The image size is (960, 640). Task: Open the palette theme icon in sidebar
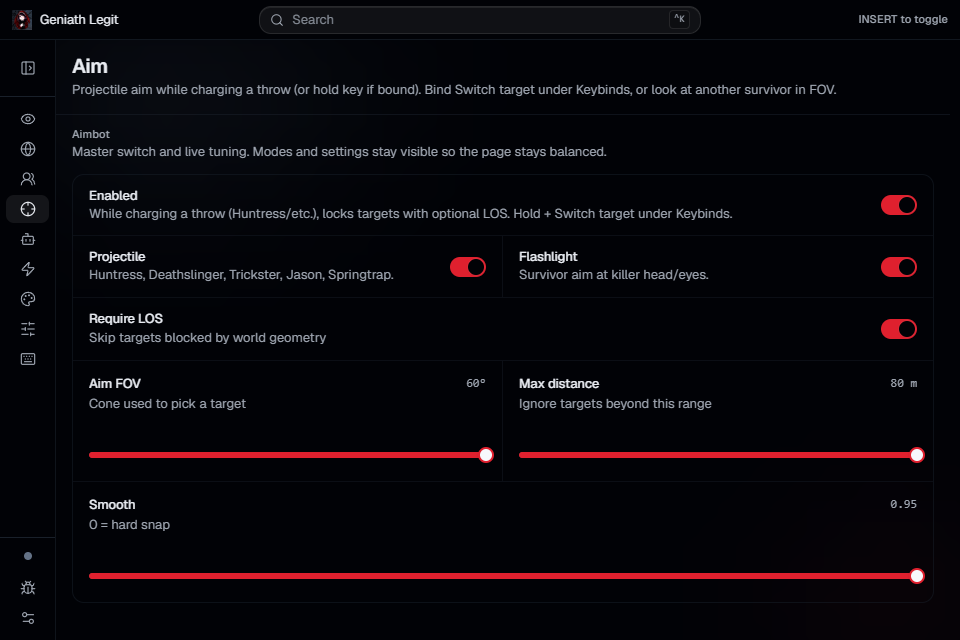28,299
